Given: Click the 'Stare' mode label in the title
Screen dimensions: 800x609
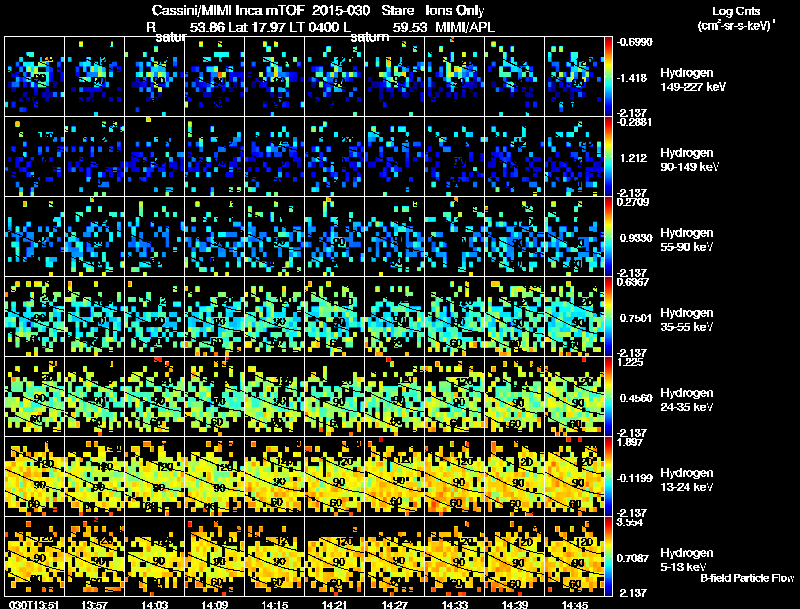Looking at the screenshot, I should [x=398, y=11].
